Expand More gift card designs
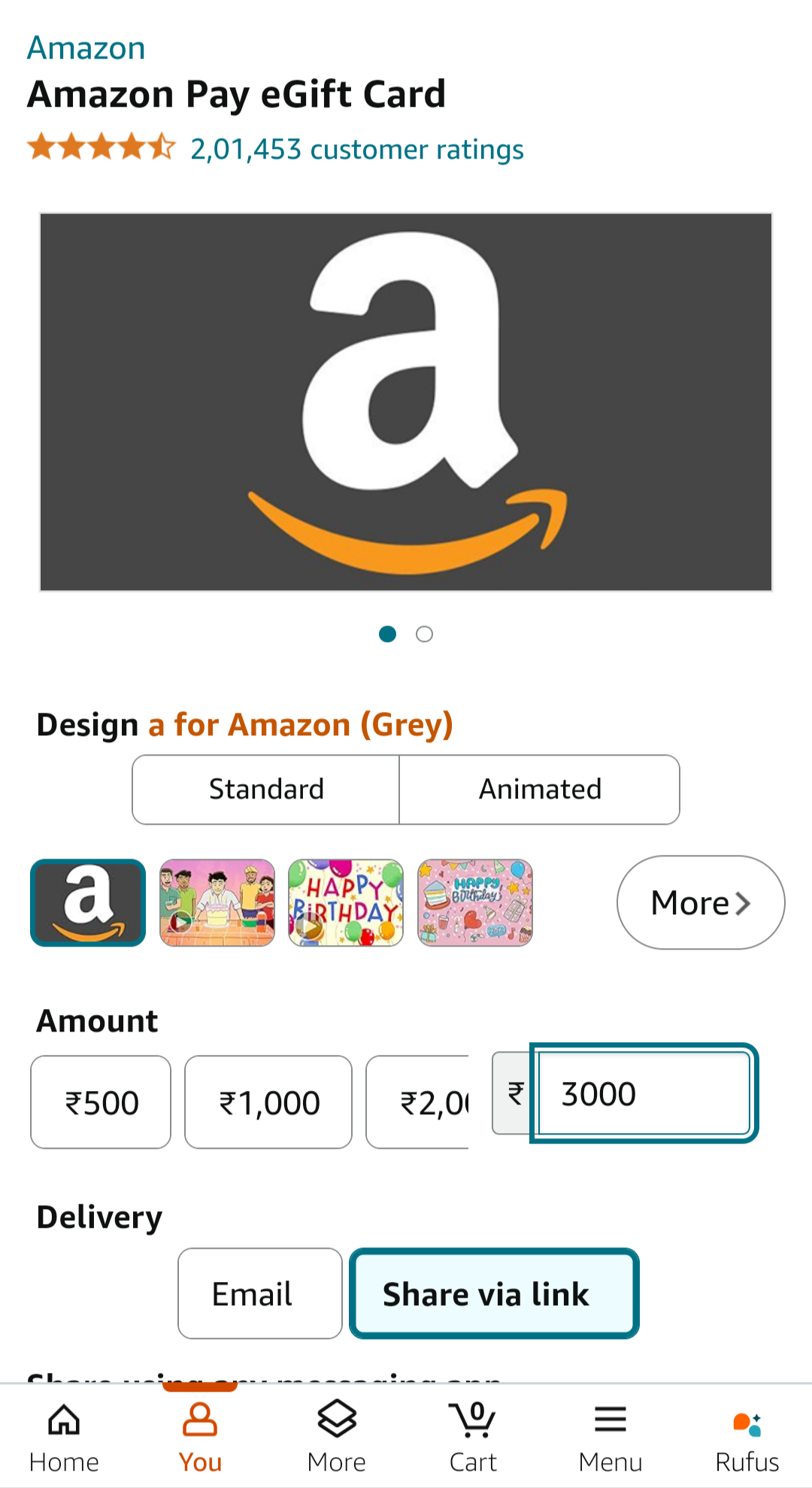The width and height of the screenshot is (812, 1488). [x=701, y=902]
